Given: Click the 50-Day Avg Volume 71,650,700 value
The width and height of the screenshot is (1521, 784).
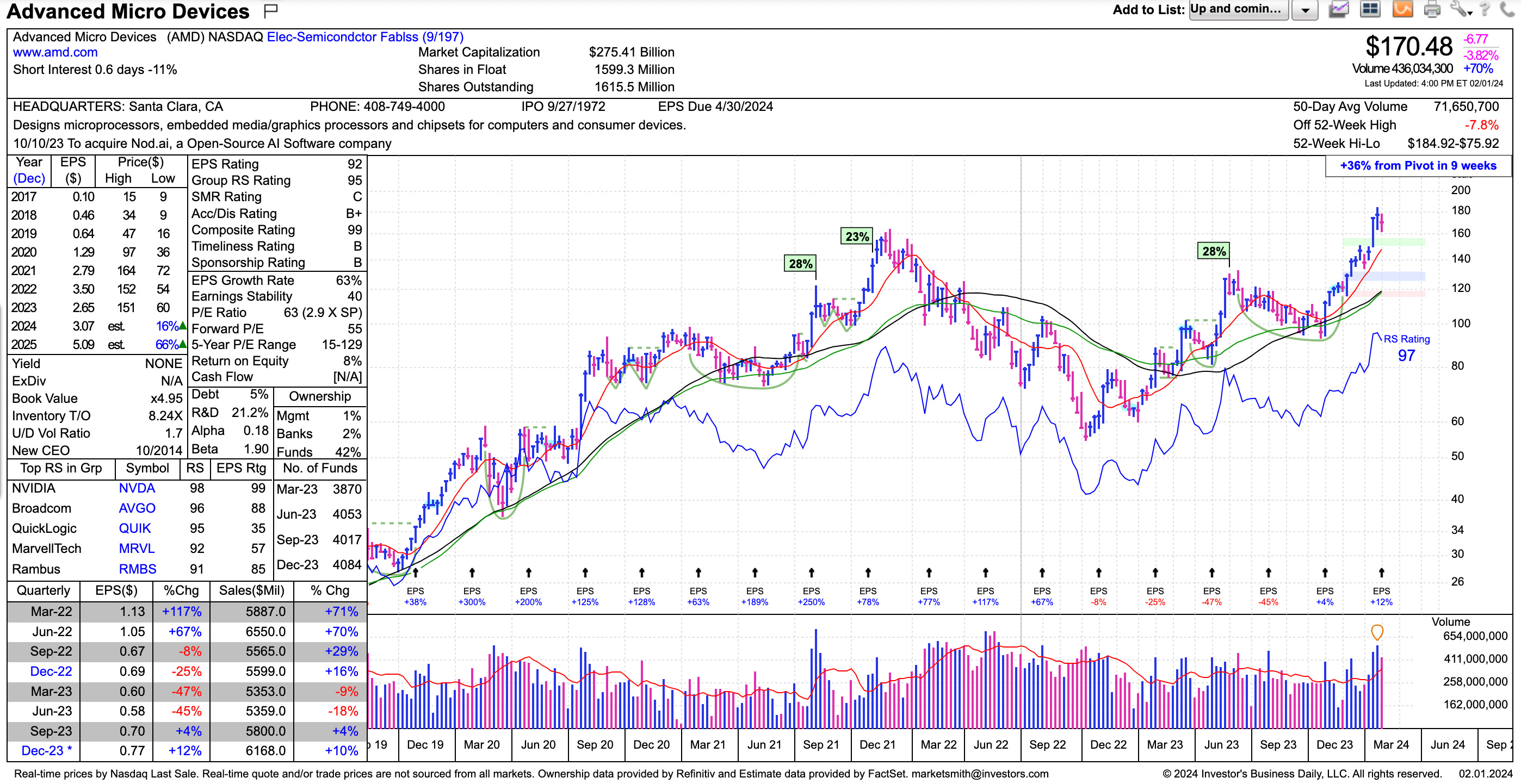Looking at the screenshot, I should (1466, 106).
